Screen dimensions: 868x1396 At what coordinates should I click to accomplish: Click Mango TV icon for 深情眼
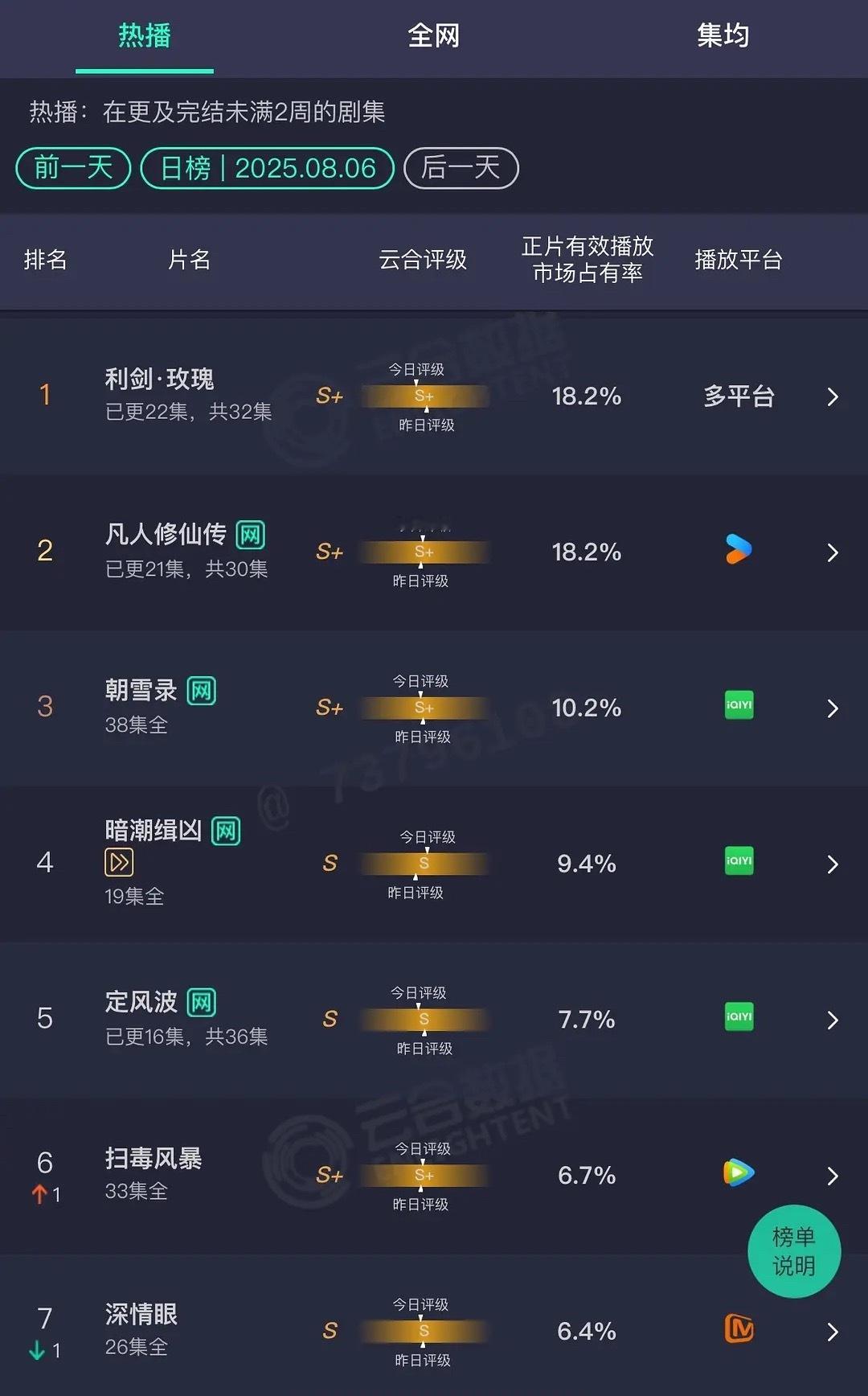pyautogui.click(x=739, y=1328)
